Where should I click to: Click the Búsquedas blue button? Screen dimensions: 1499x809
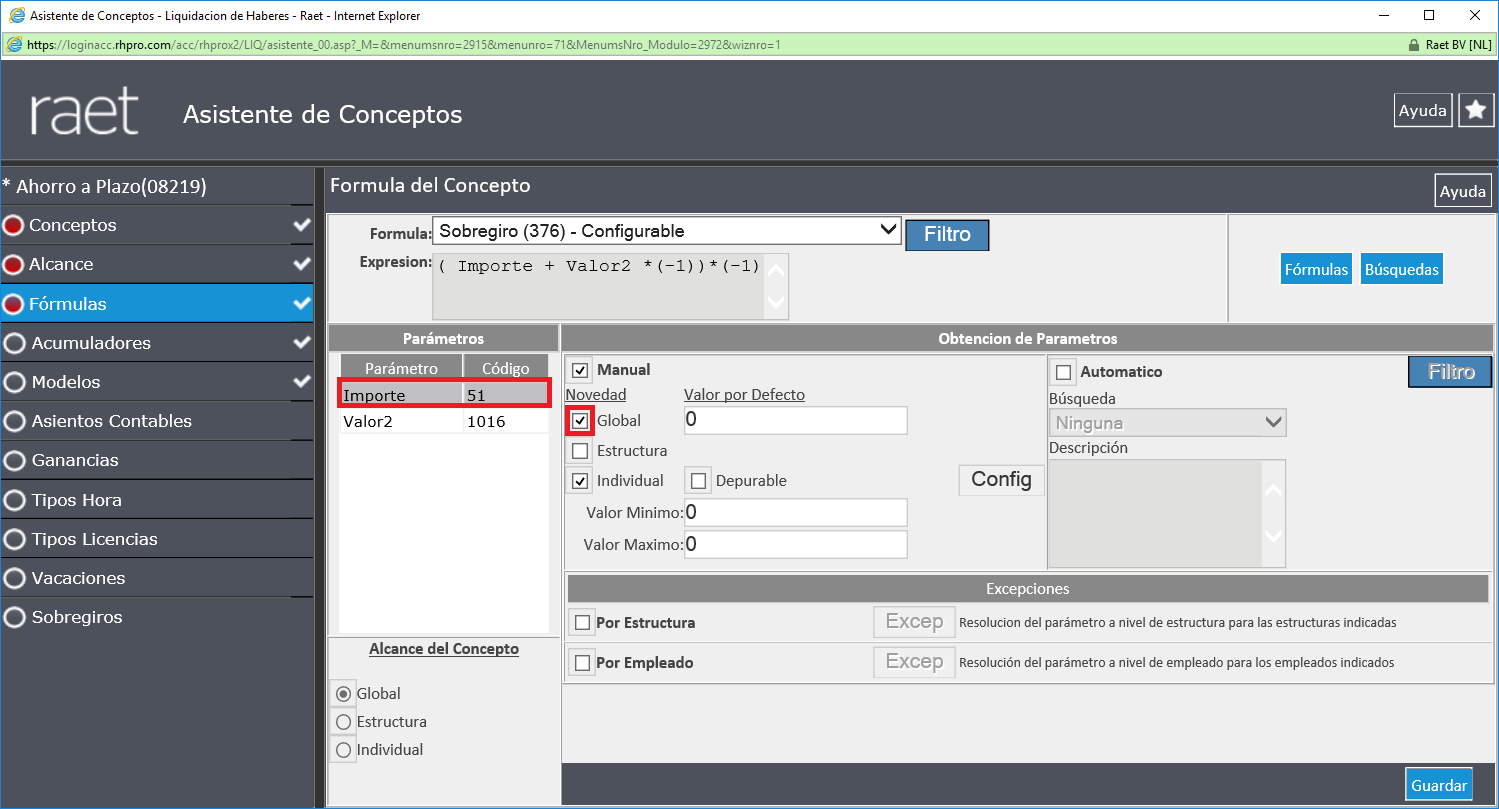coord(1402,269)
